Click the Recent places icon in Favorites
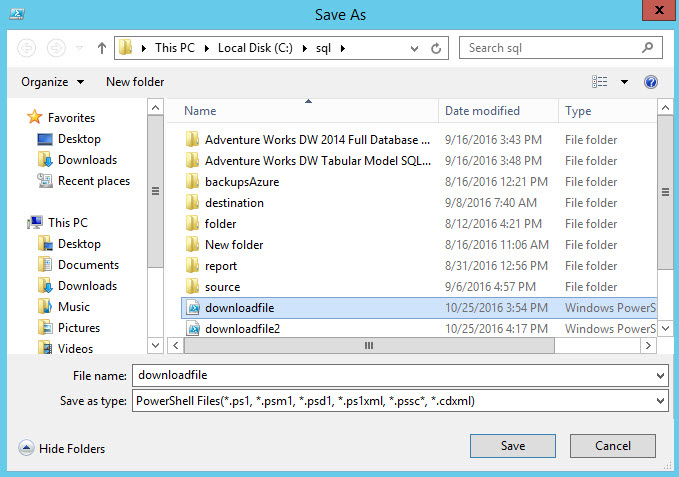The height and width of the screenshot is (477, 679). pos(45,181)
